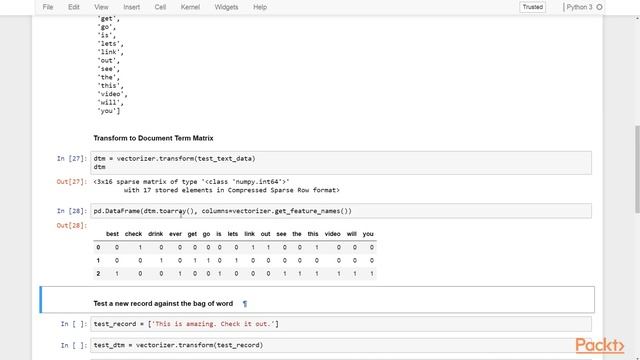Click the 'video' column header
This screenshot has width=640, height=360.
[333, 234]
